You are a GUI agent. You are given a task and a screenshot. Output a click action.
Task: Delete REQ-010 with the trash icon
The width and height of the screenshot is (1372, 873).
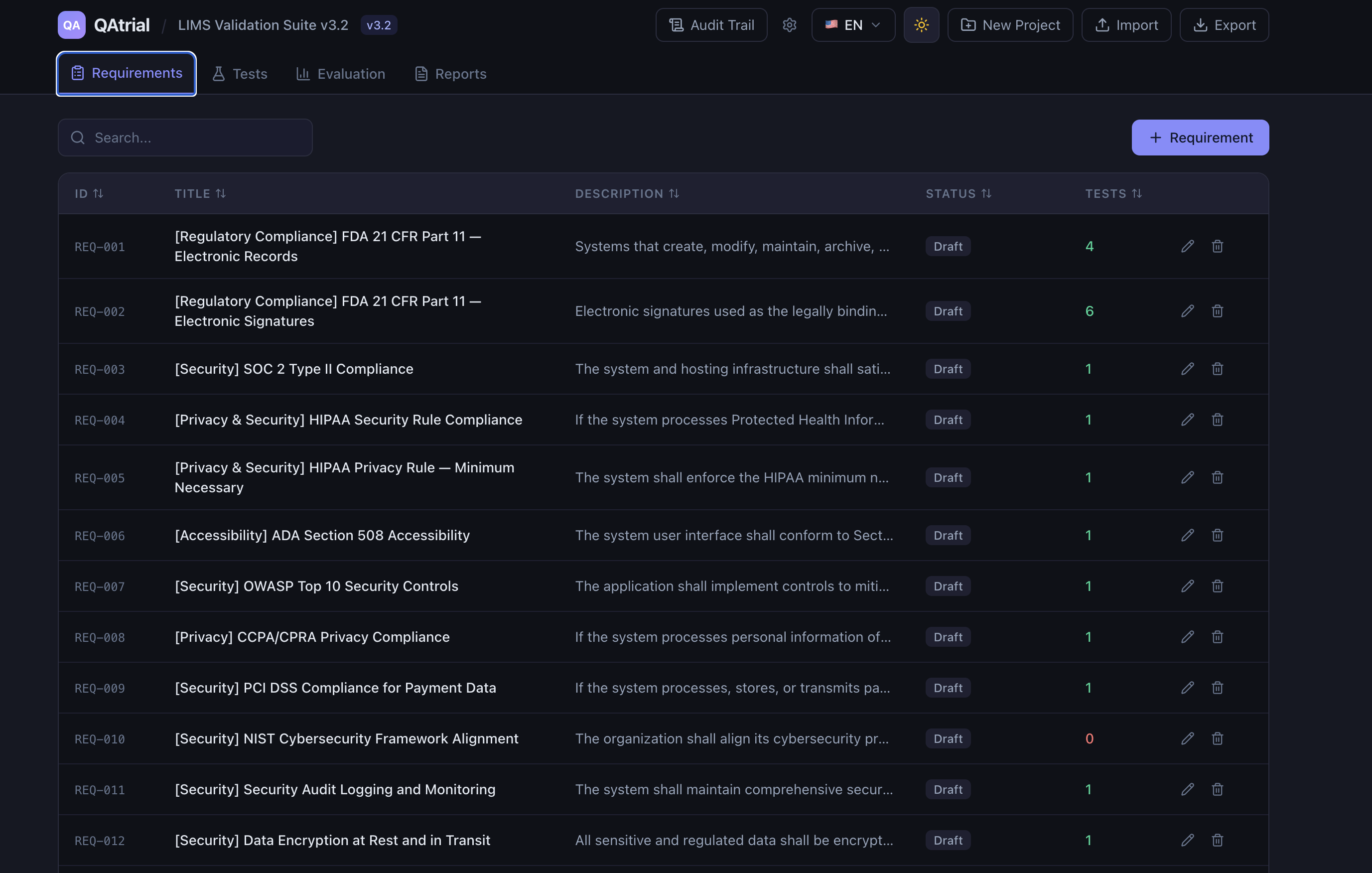[1218, 738]
